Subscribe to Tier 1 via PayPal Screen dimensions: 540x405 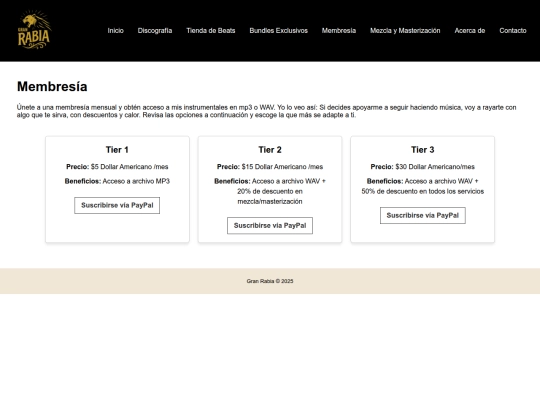[x=117, y=205]
